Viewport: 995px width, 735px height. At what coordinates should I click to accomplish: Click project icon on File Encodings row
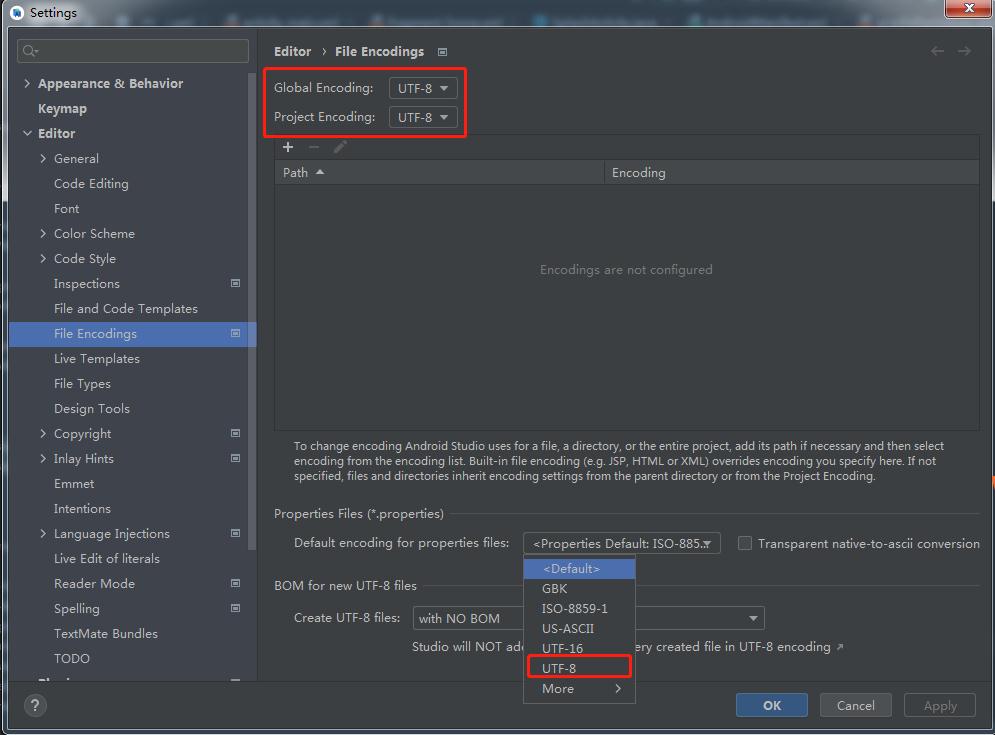(x=235, y=333)
